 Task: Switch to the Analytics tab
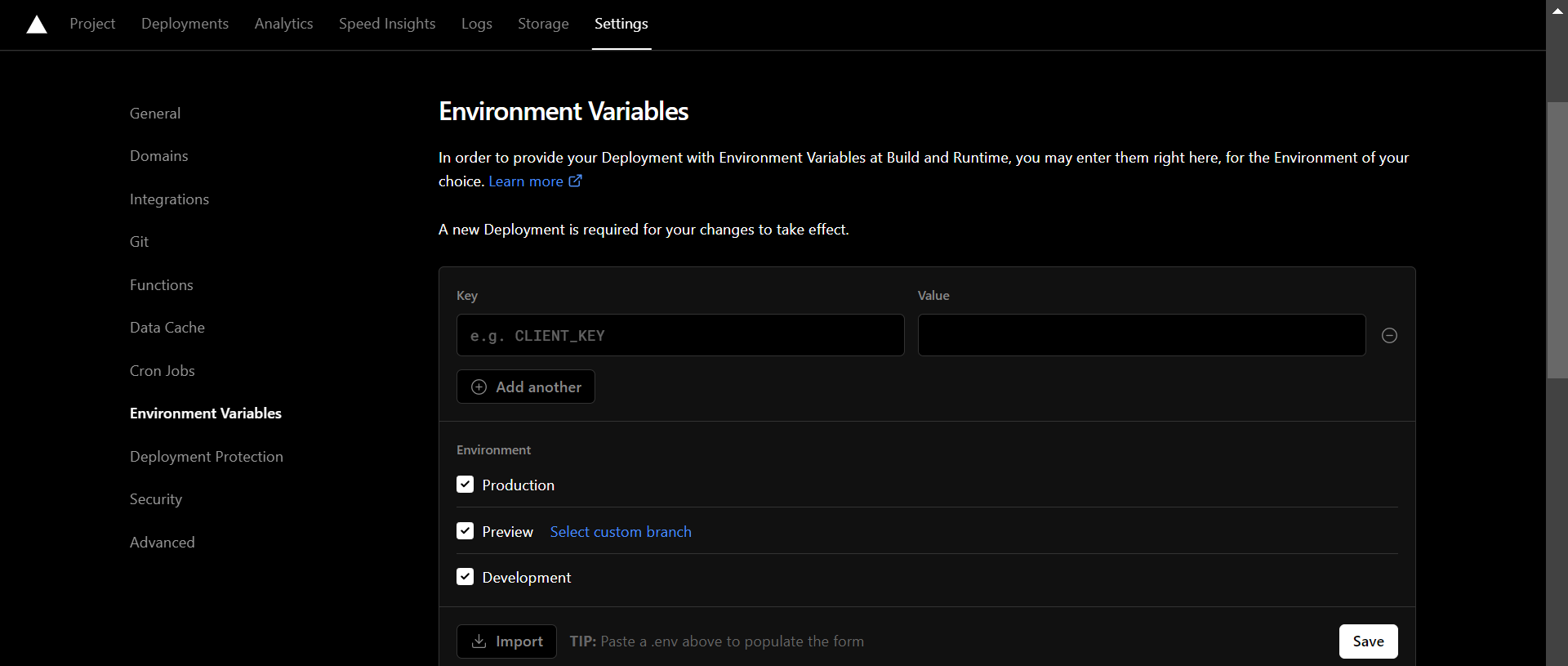tap(283, 24)
